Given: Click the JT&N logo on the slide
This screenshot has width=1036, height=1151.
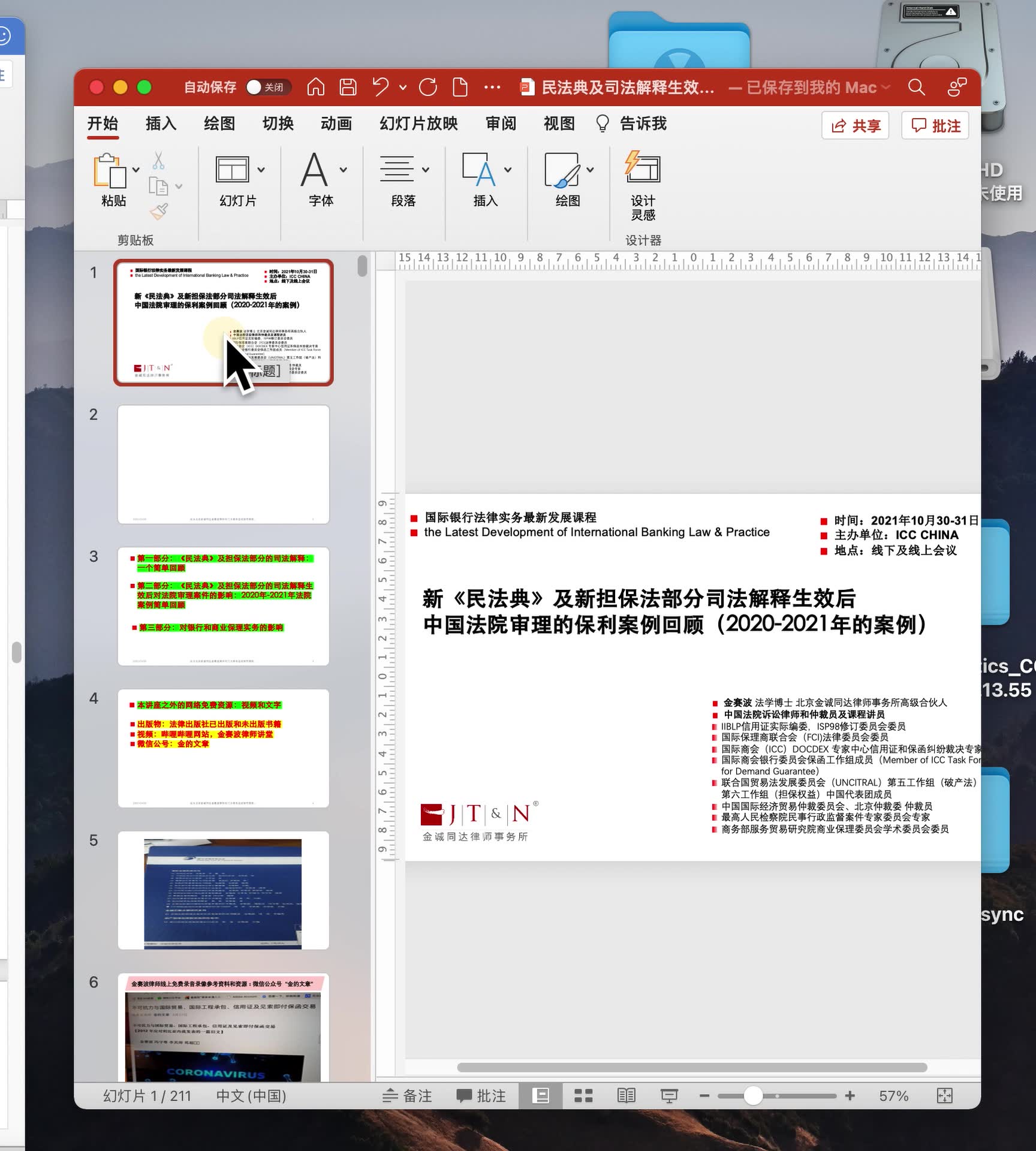Looking at the screenshot, I should click(479, 821).
